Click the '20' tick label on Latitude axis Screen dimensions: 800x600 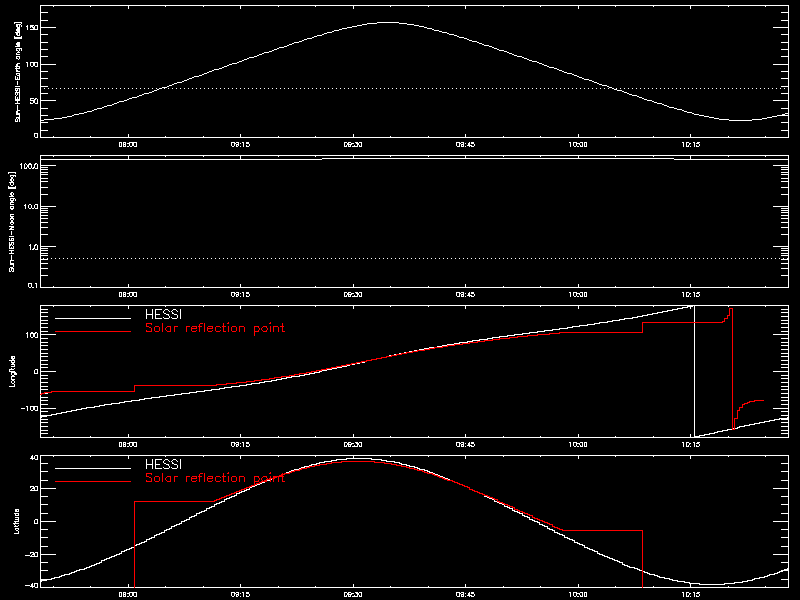[34, 489]
